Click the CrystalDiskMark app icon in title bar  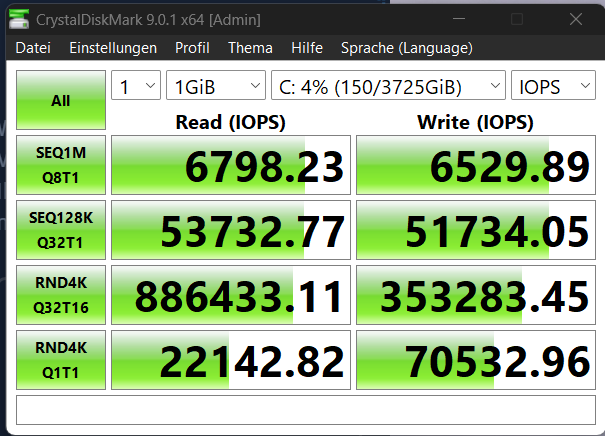[x=19, y=19]
